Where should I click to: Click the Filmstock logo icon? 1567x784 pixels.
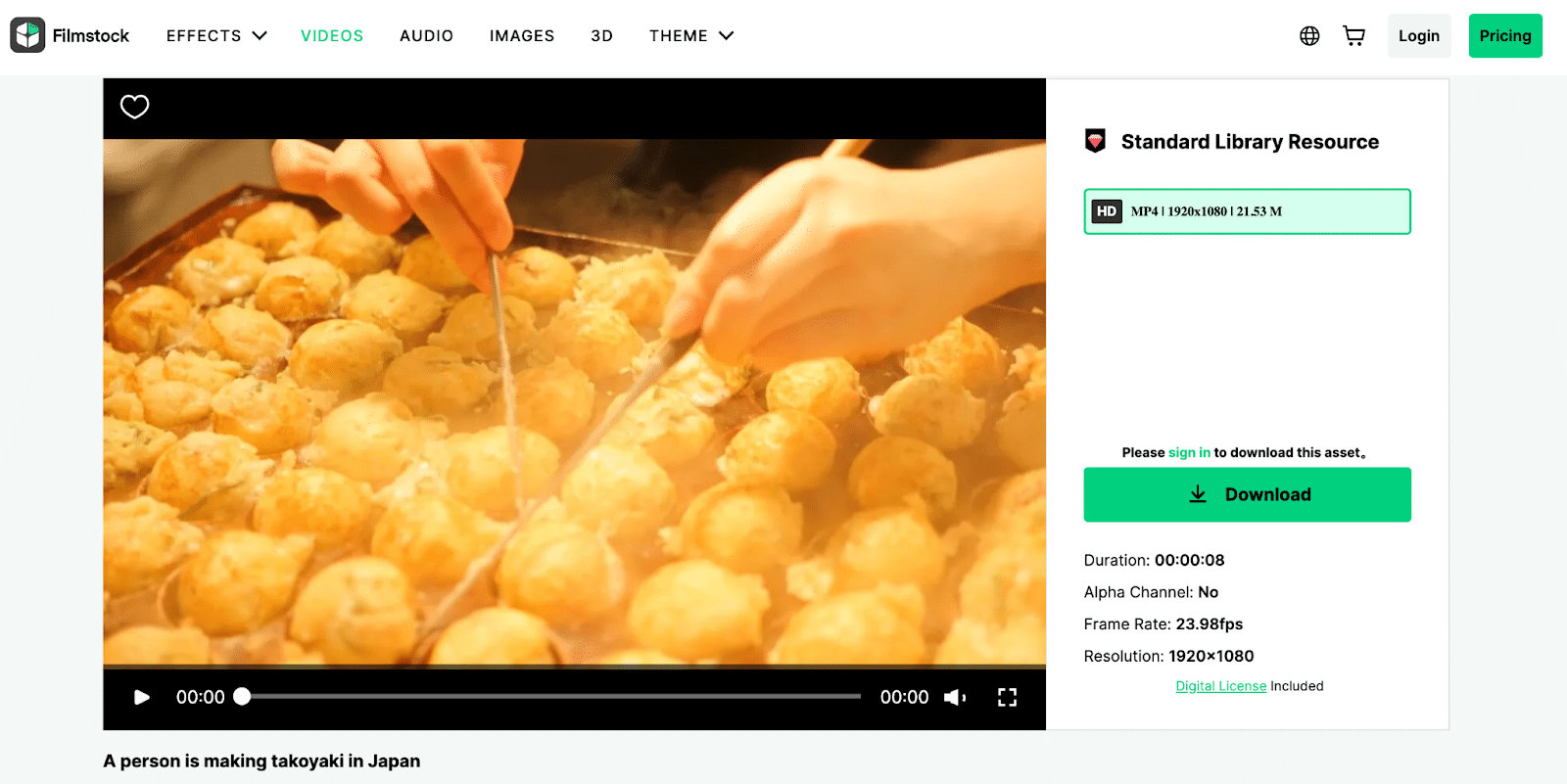tap(27, 35)
